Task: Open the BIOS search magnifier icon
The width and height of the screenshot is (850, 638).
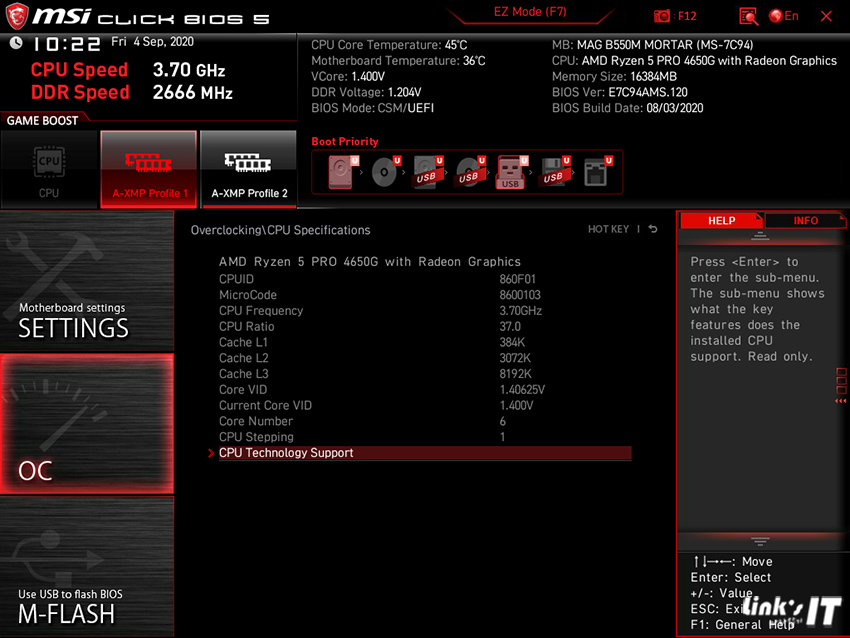Action: [748, 16]
